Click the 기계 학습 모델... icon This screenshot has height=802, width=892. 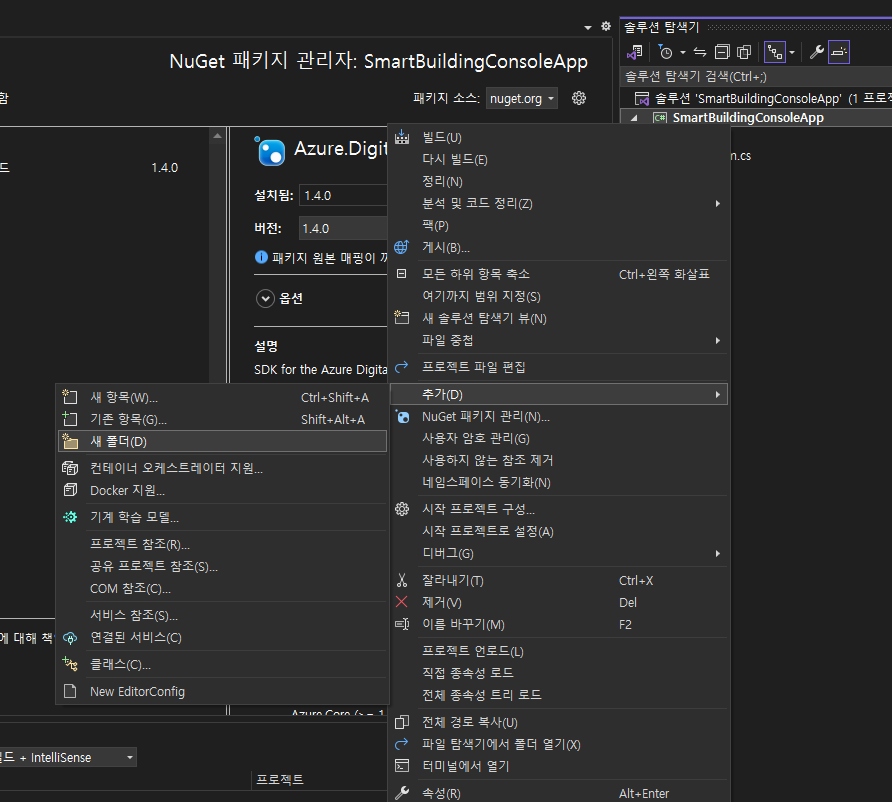70,517
